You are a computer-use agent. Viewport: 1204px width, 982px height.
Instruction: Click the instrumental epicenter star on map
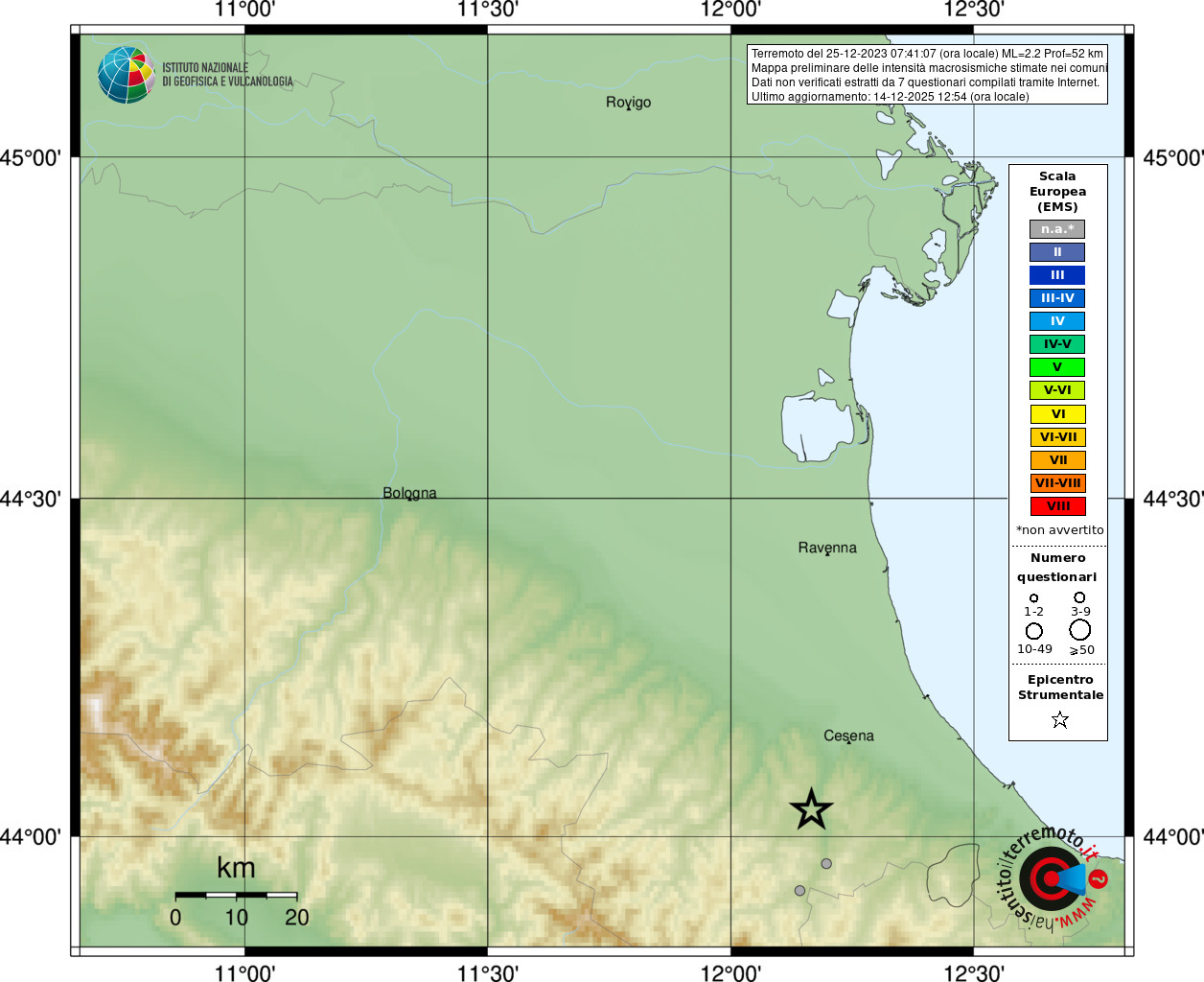point(811,810)
